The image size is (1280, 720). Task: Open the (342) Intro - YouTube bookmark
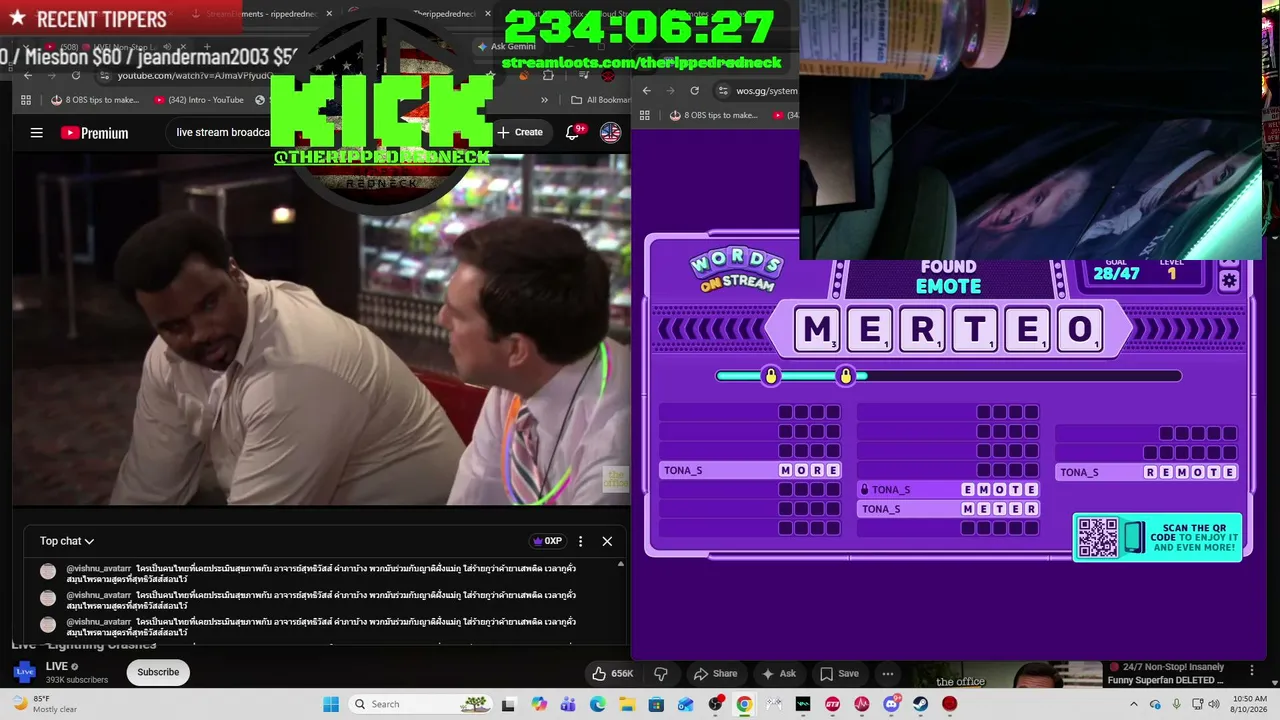[x=199, y=100]
